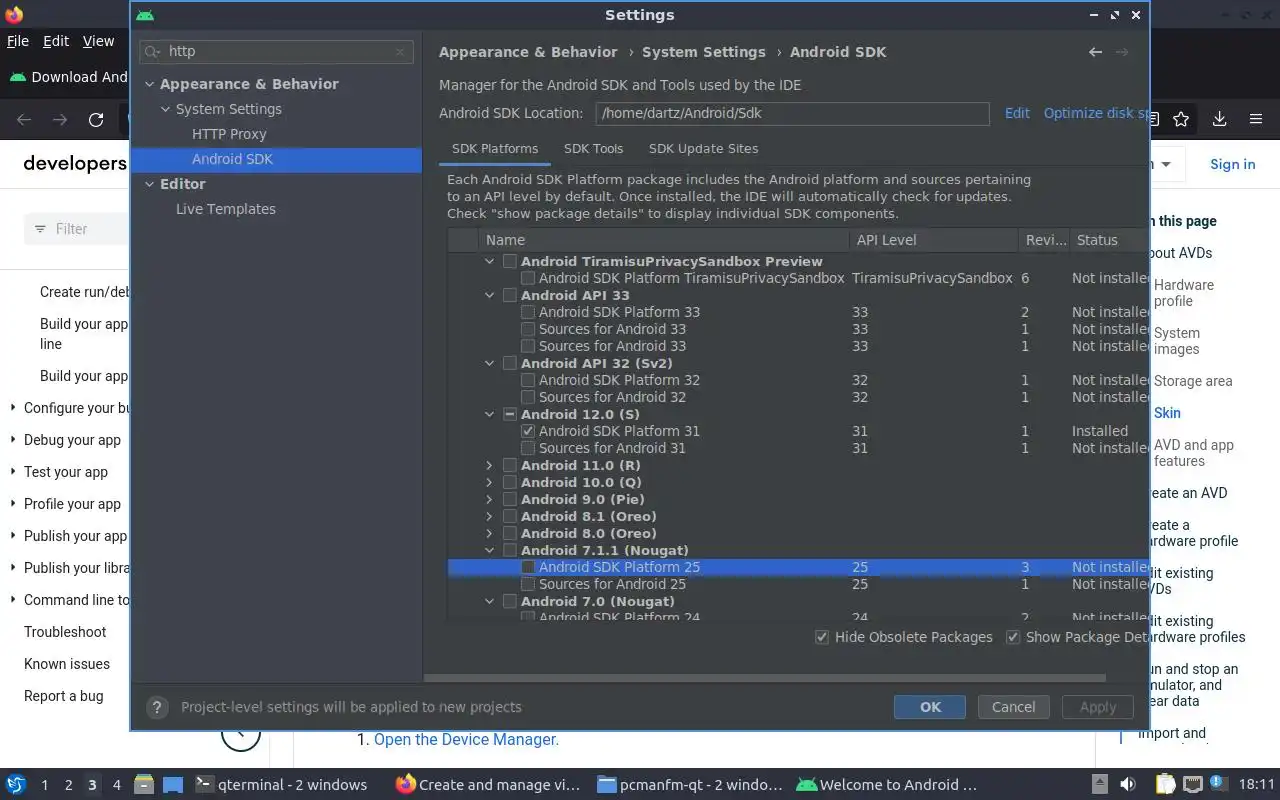Click the Cancel button

(x=1013, y=707)
